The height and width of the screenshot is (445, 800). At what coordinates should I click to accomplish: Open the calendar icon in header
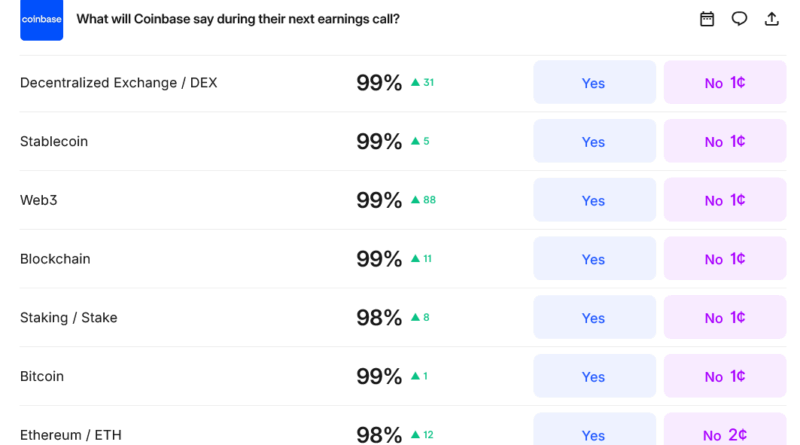pos(707,19)
